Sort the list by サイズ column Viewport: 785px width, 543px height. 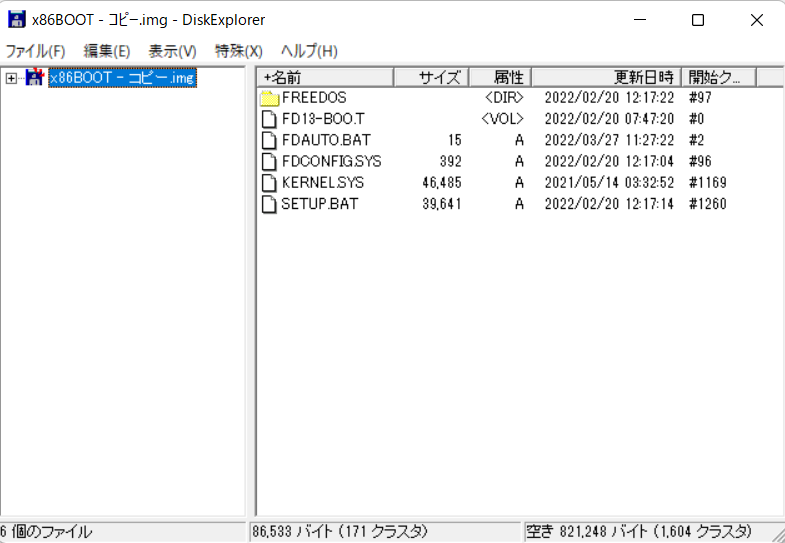pos(432,78)
